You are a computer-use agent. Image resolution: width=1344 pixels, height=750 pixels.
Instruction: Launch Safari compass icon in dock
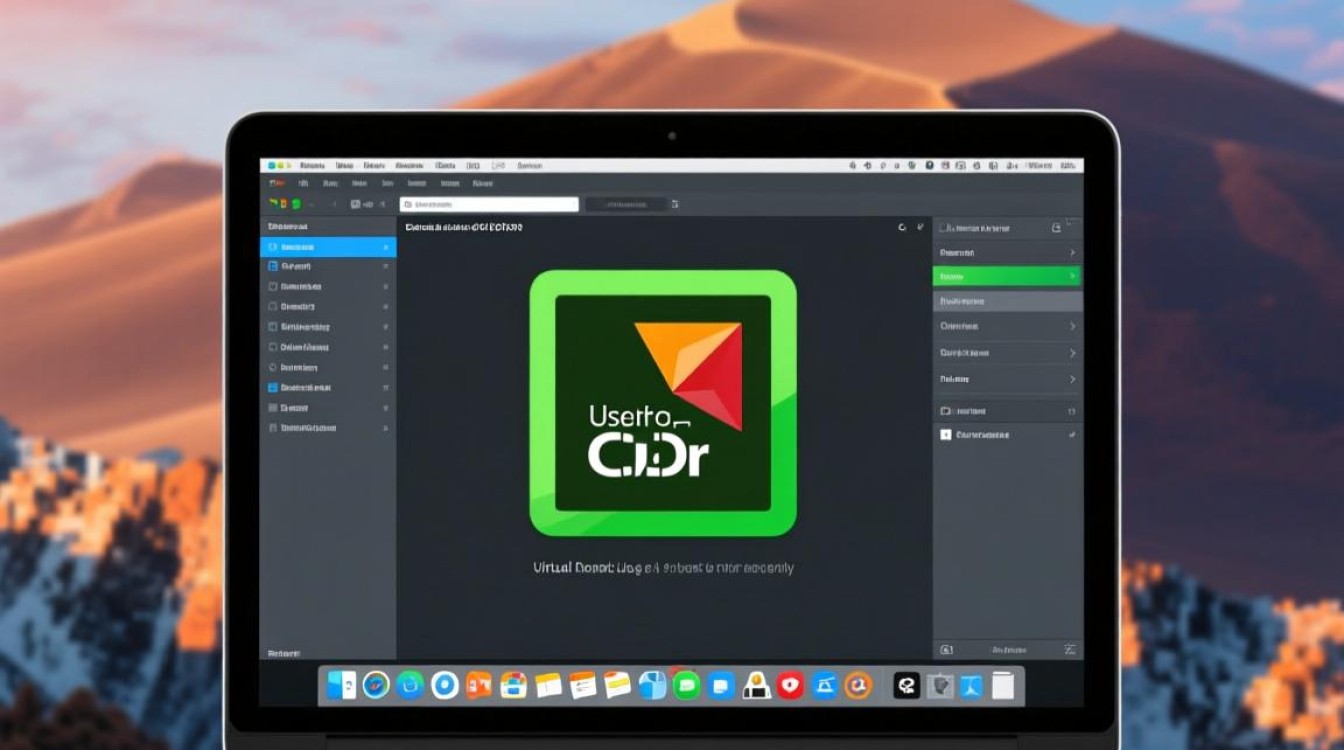pos(376,685)
